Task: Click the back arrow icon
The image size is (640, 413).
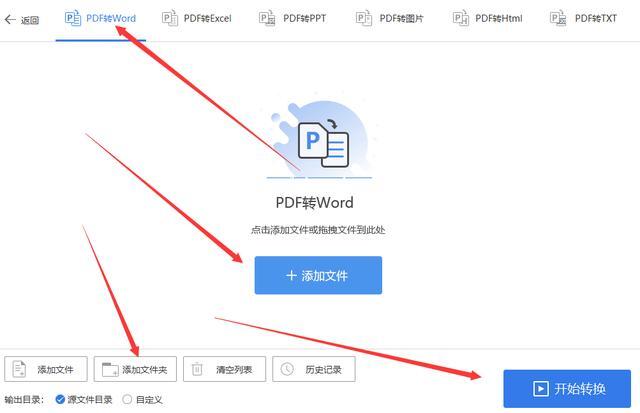Action: [10, 19]
